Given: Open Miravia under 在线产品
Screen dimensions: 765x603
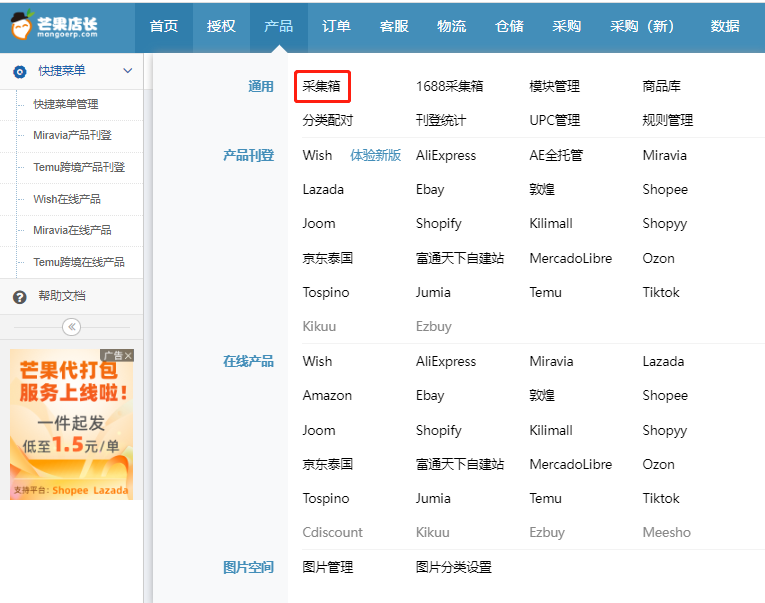Looking at the screenshot, I should click(x=551, y=362).
